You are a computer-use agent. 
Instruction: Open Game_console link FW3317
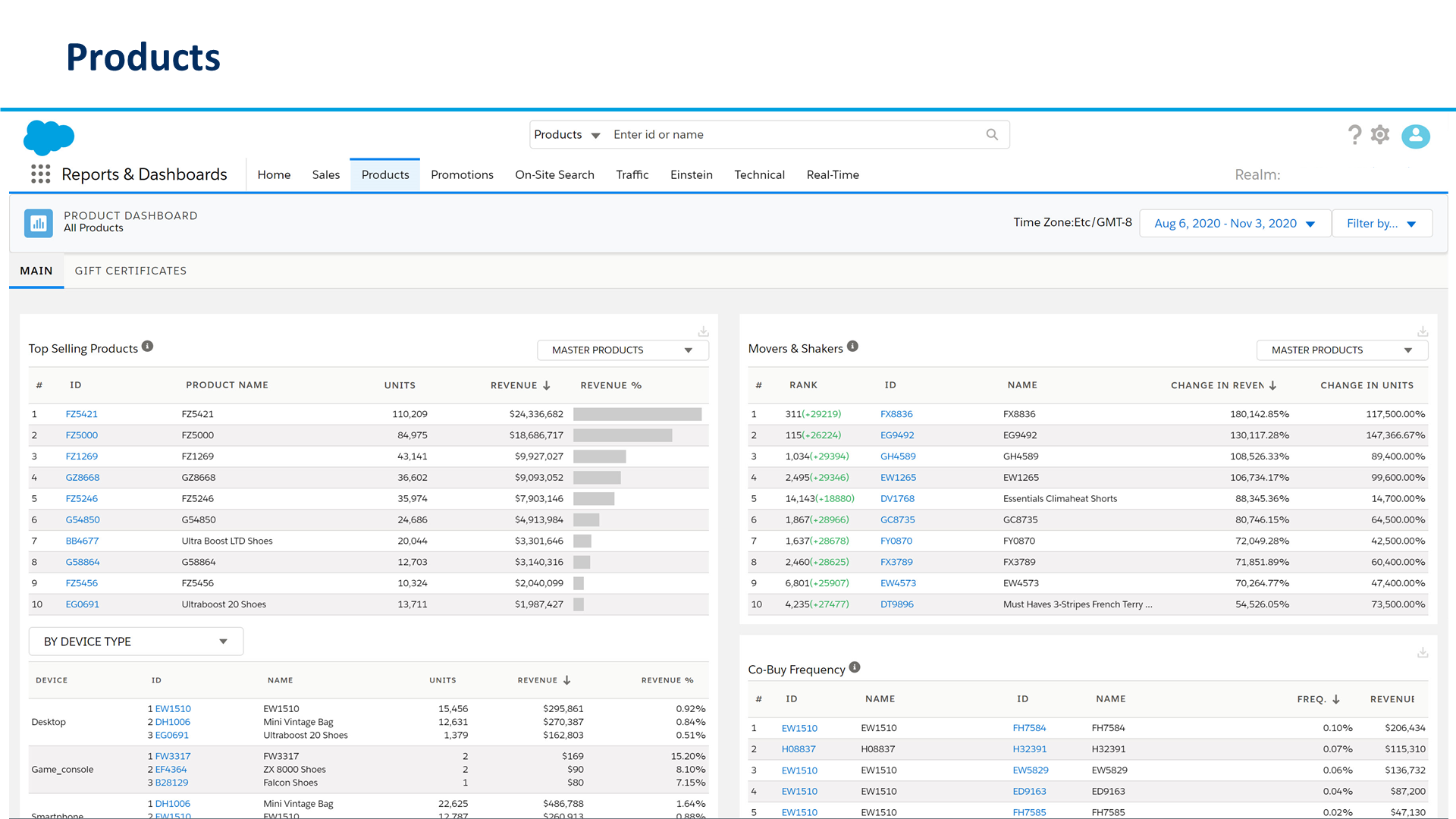pos(173,756)
